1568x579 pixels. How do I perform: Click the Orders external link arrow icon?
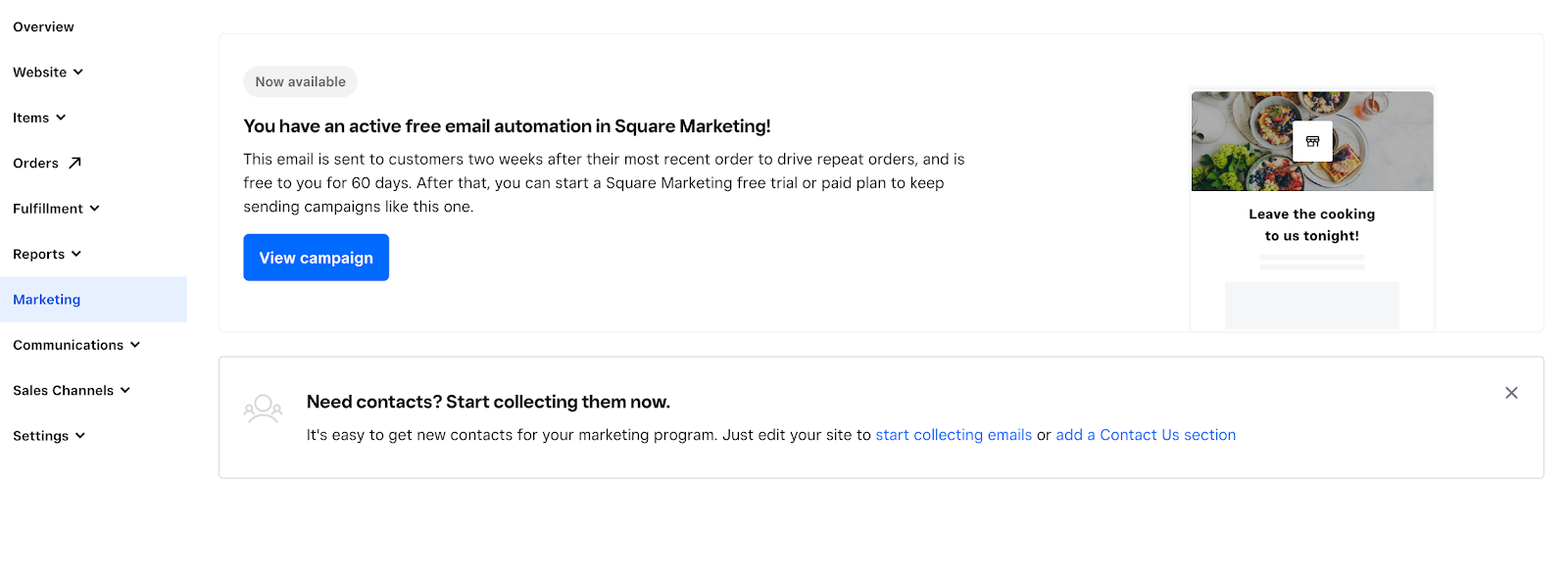74,163
